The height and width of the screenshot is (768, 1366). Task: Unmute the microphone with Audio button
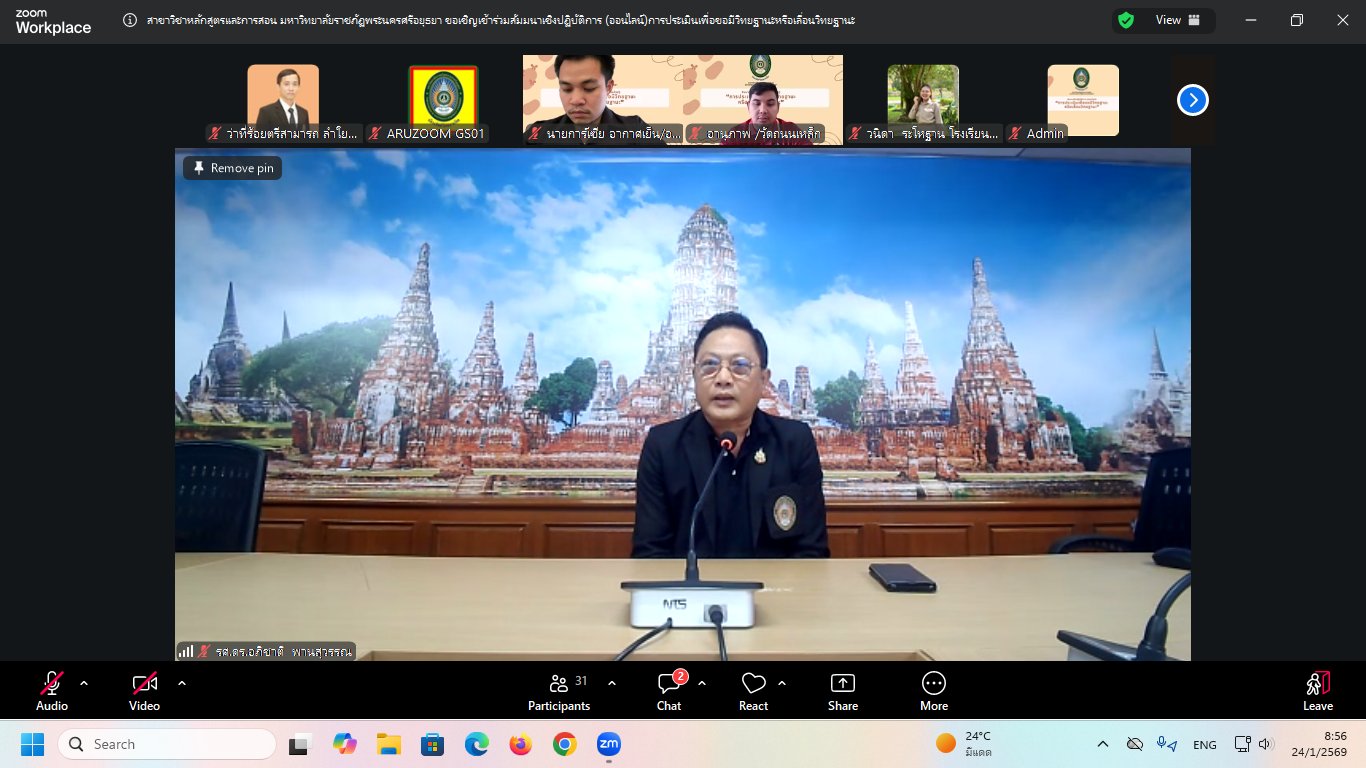pyautogui.click(x=52, y=690)
